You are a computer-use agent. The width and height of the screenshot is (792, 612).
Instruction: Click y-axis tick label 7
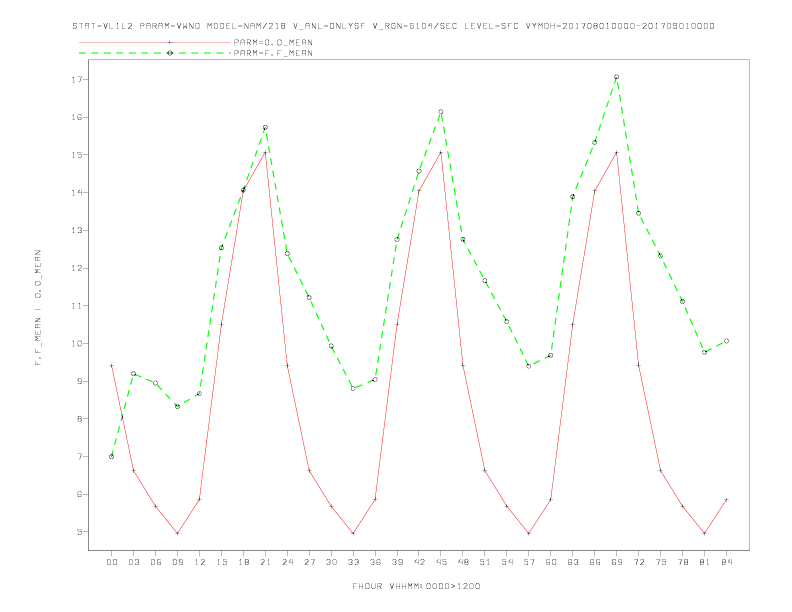coord(79,456)
